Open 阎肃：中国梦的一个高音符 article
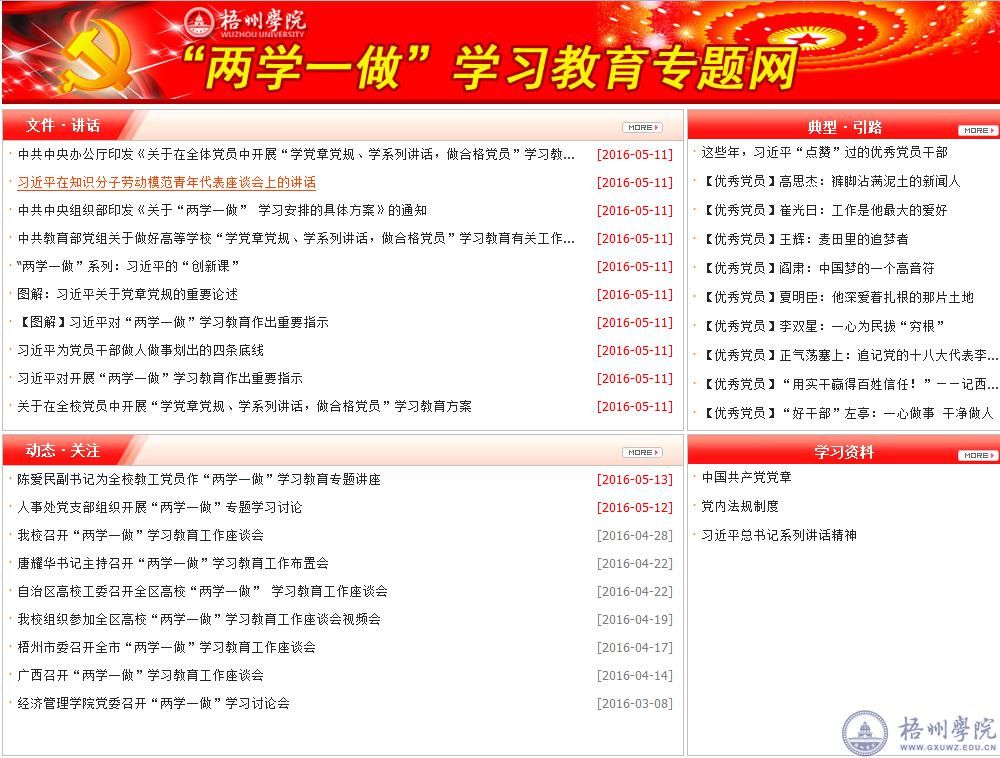The image size is (1000, 758). [818, 268]
